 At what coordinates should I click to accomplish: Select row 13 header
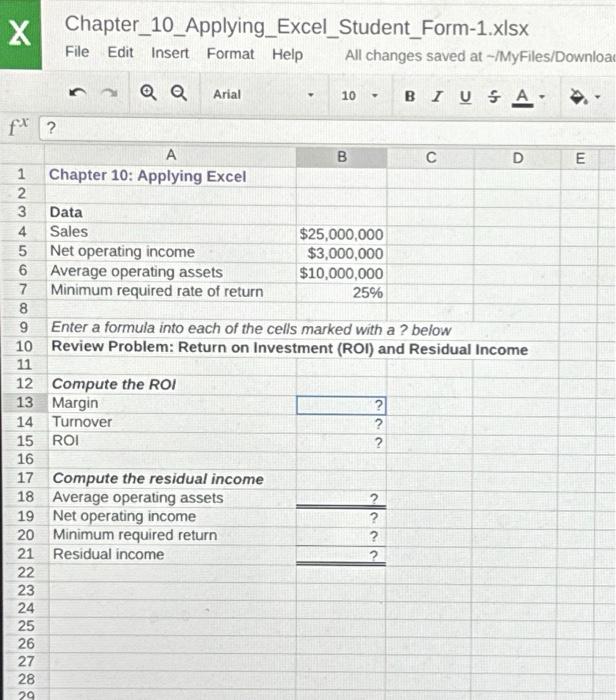tap(24, 403)
